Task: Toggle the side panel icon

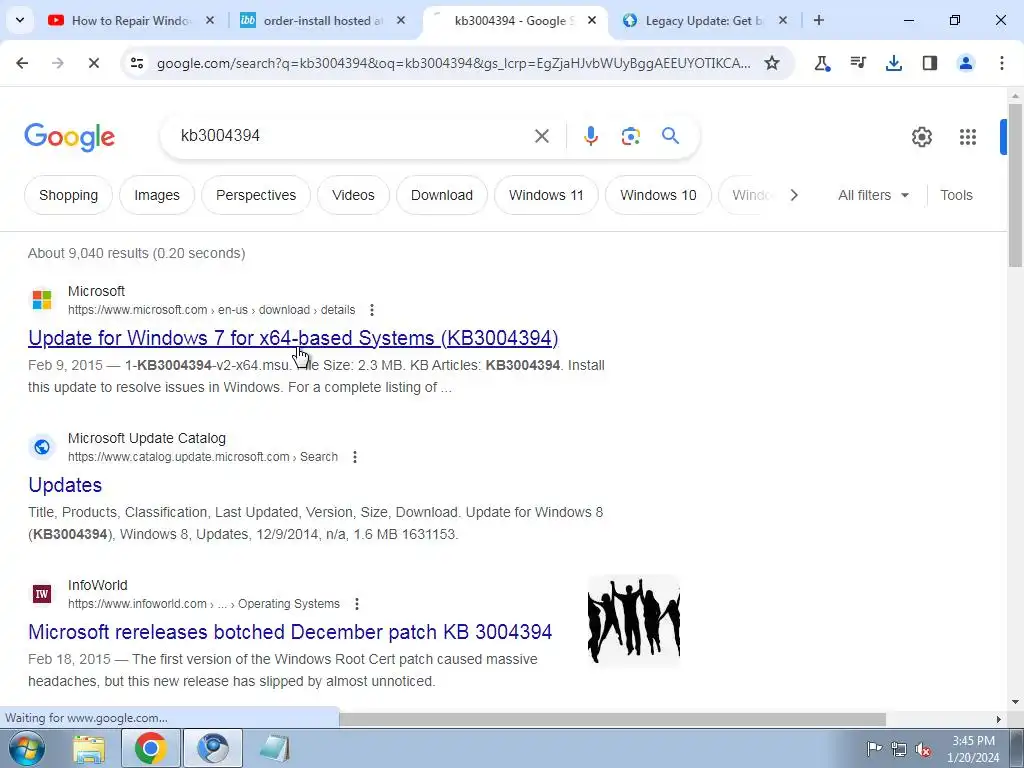Action: pos(930,63)
